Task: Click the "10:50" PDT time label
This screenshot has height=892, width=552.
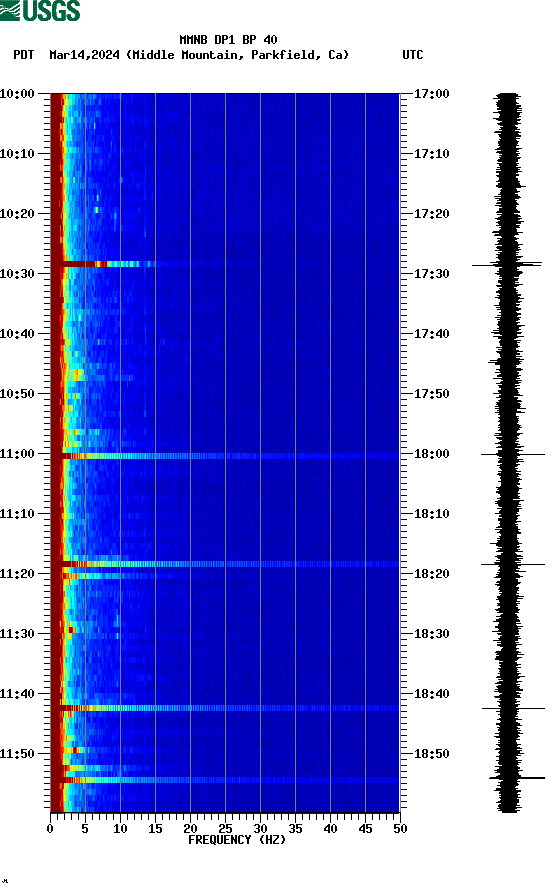Action: 17,394
